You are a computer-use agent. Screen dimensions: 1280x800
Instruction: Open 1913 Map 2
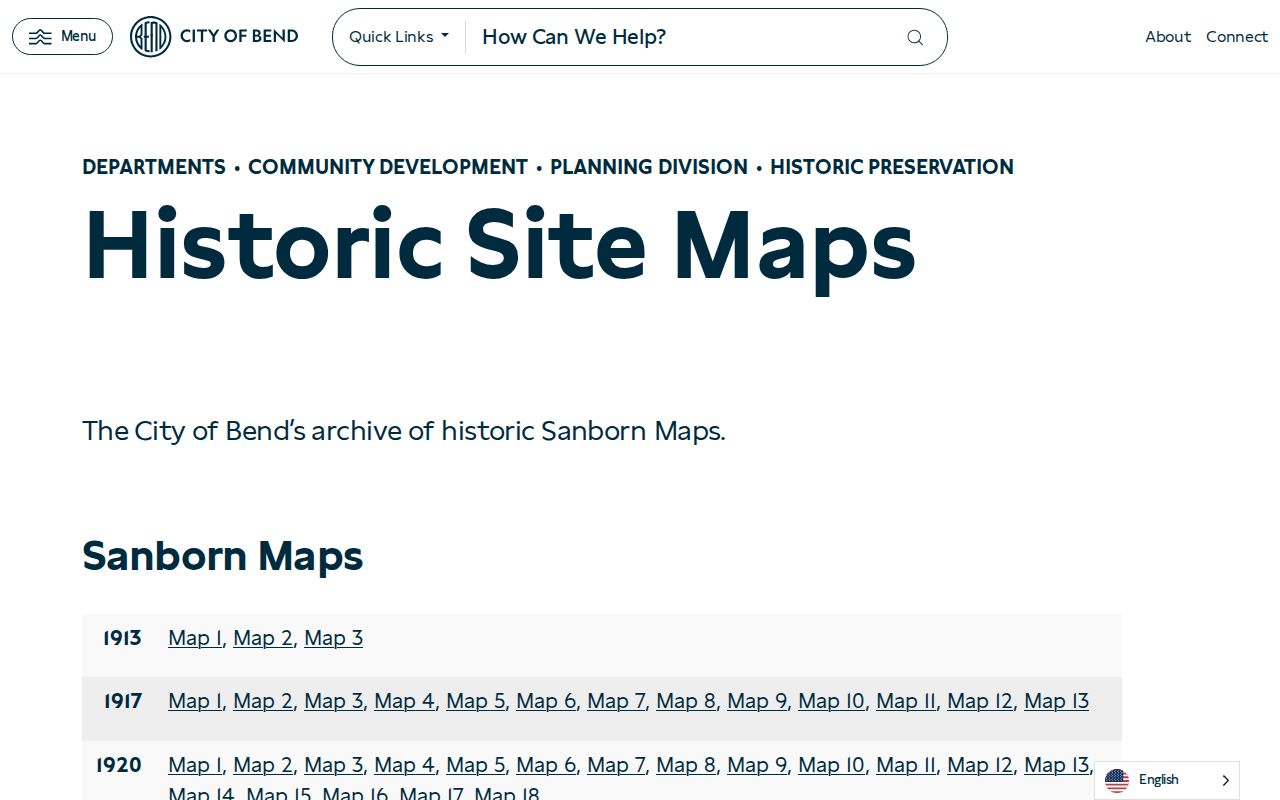click(263, 638)
